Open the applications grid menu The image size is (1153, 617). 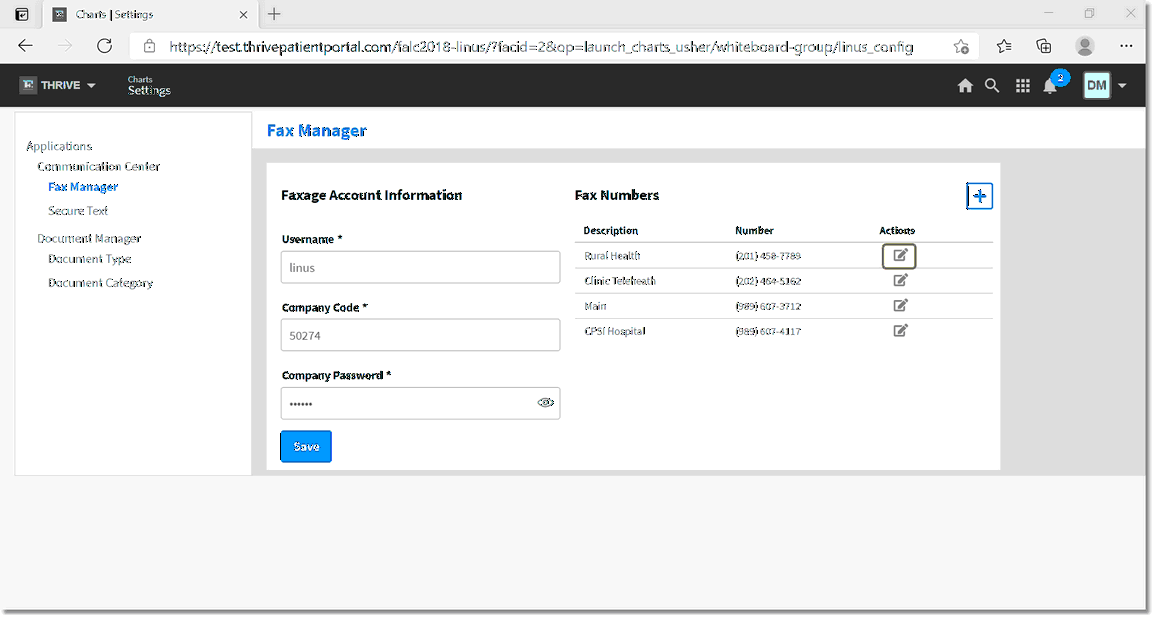[1023, 86]
